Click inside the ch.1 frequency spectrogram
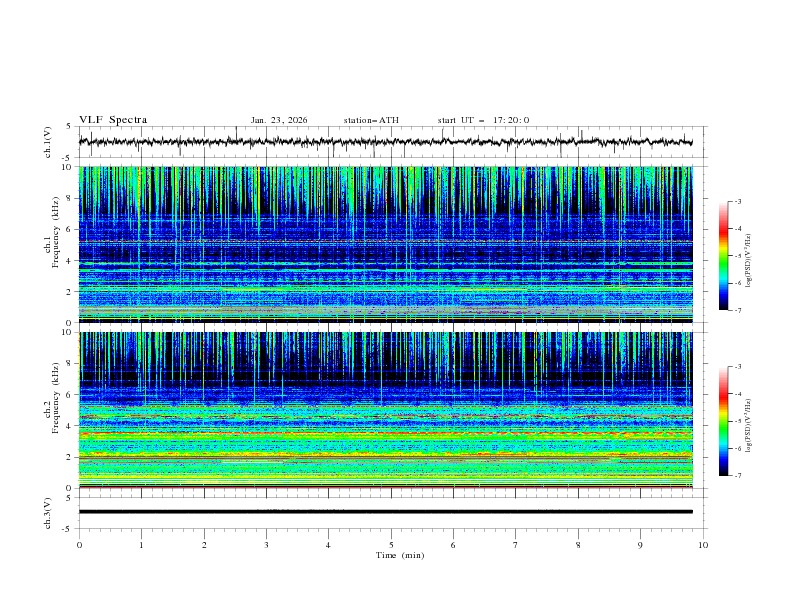 [390, 245]
